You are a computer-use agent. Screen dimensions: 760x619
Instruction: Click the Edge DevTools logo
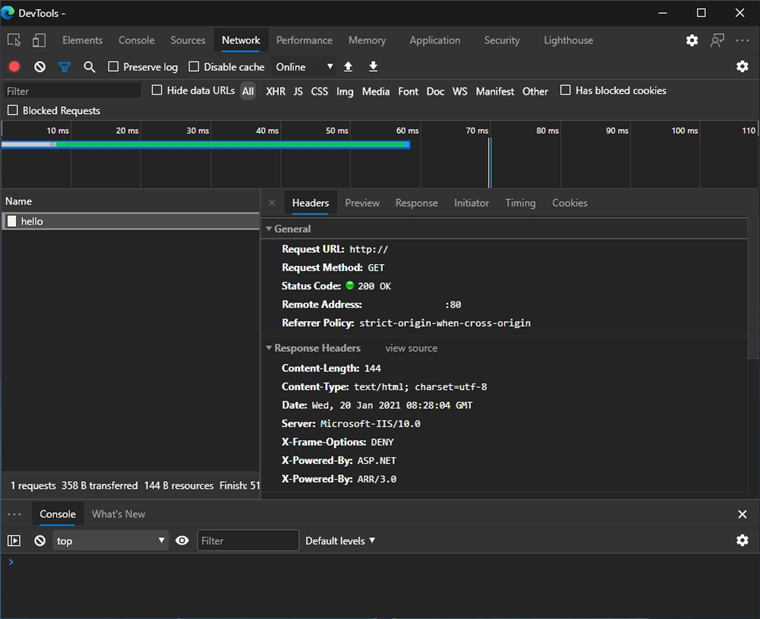coord(8,13)
